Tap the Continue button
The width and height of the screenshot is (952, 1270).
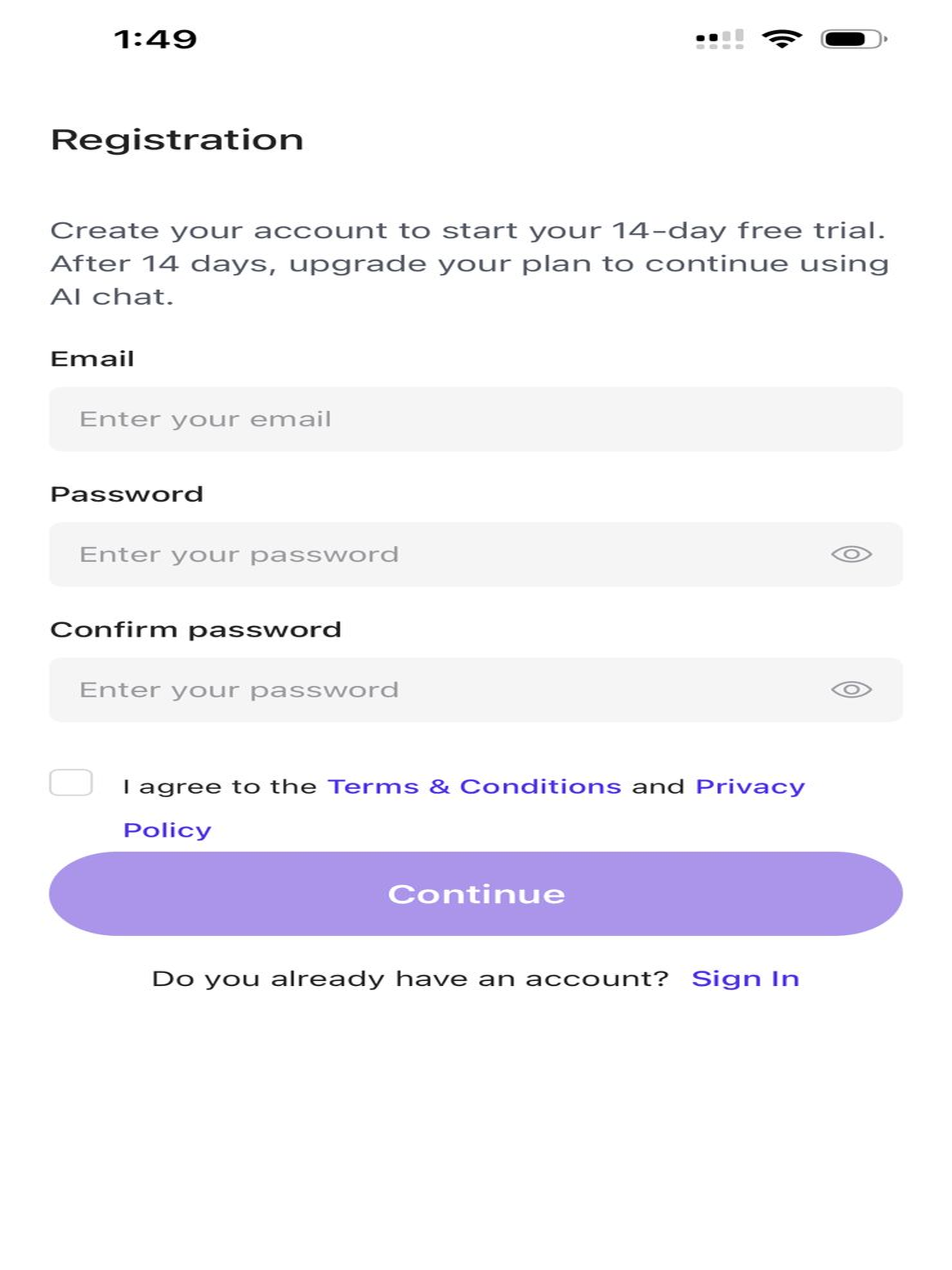click(x=476, y=894)
